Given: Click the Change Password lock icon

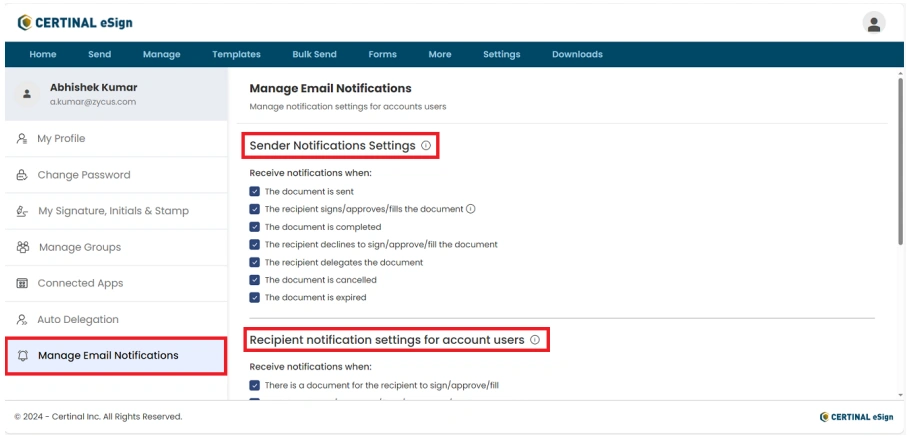Looking at the screenshot, I should tap(22, 175).
